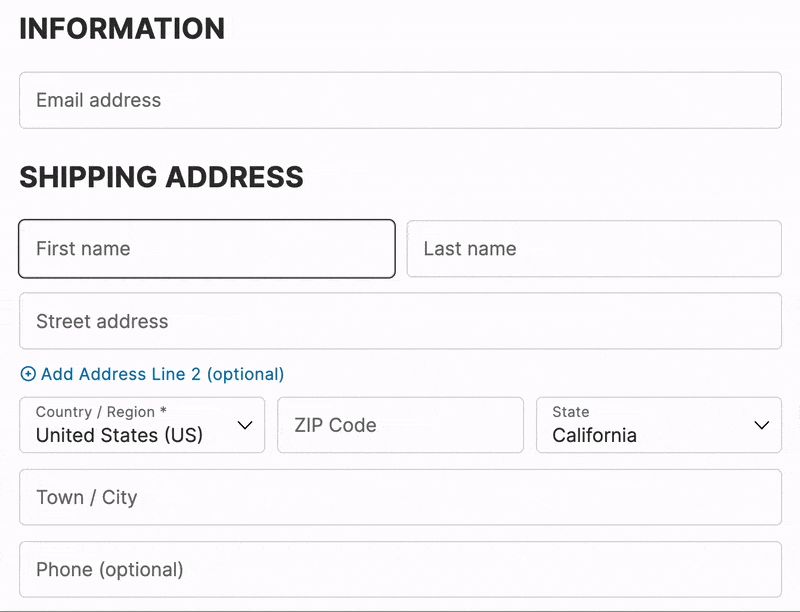Screen dimensions: 800x612
Task: Select the "United States (US)" value text
Action: (x=119, y=435)
